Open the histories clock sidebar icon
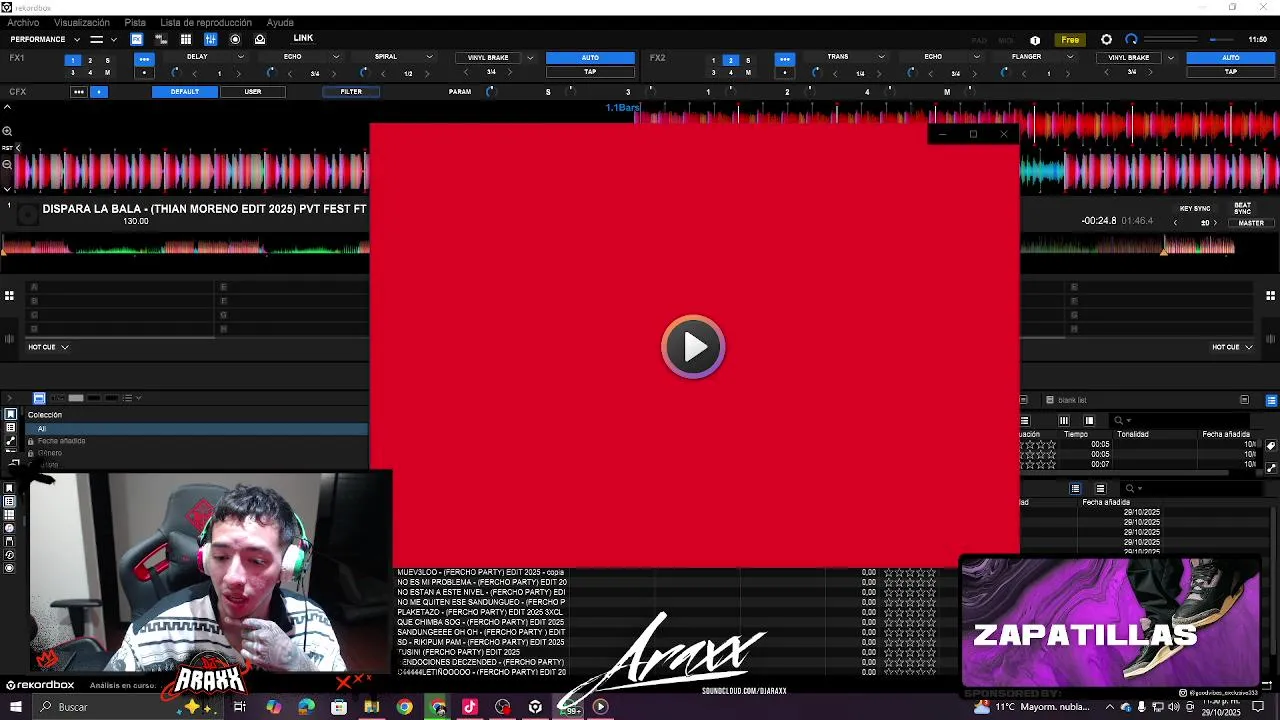Viewport: 1280px width, 720px height. tap(10, 555)
